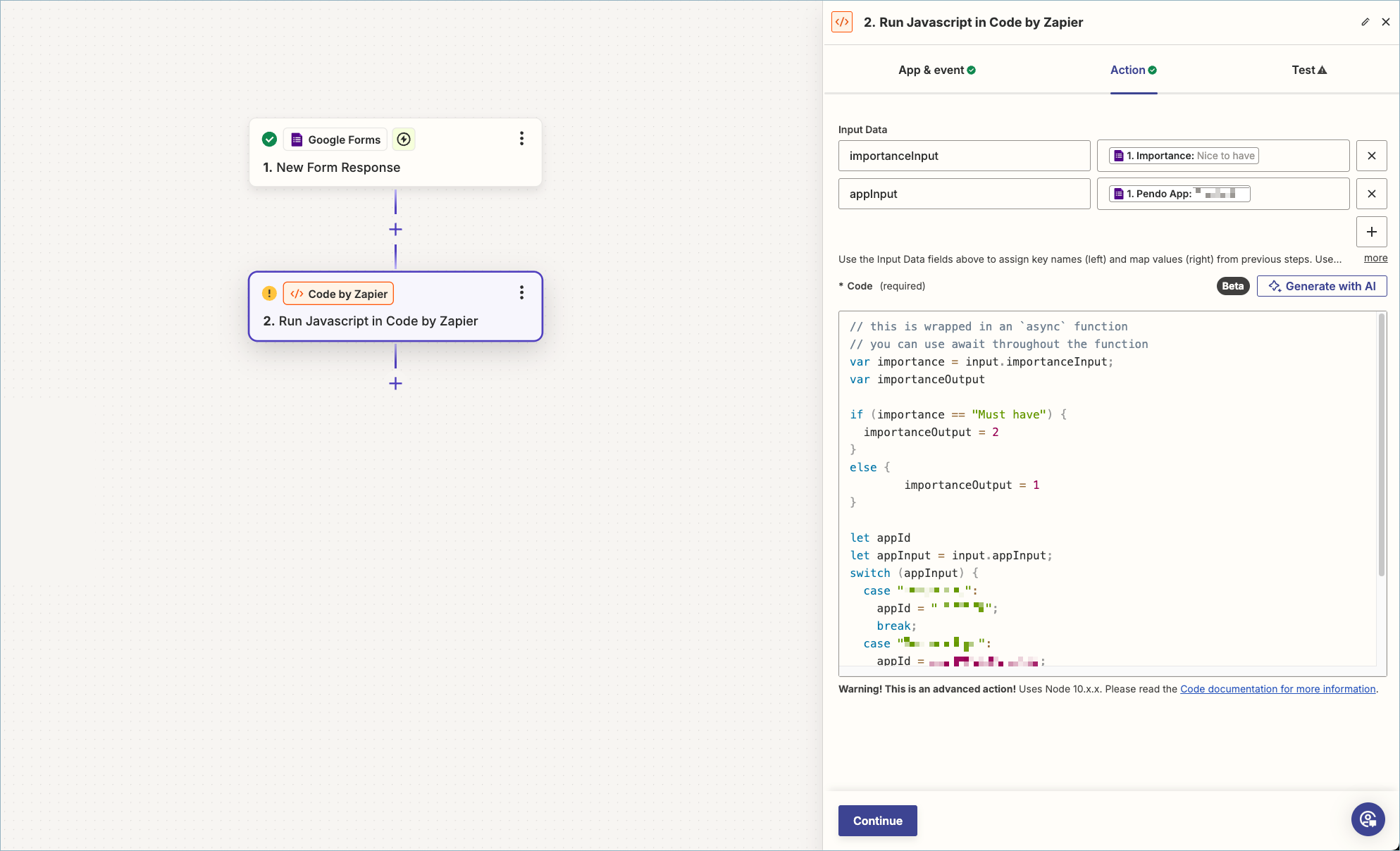Add a new Input Data row with plus button
The height and width of the screenshot is (851, 1400).
point(1372,232)
